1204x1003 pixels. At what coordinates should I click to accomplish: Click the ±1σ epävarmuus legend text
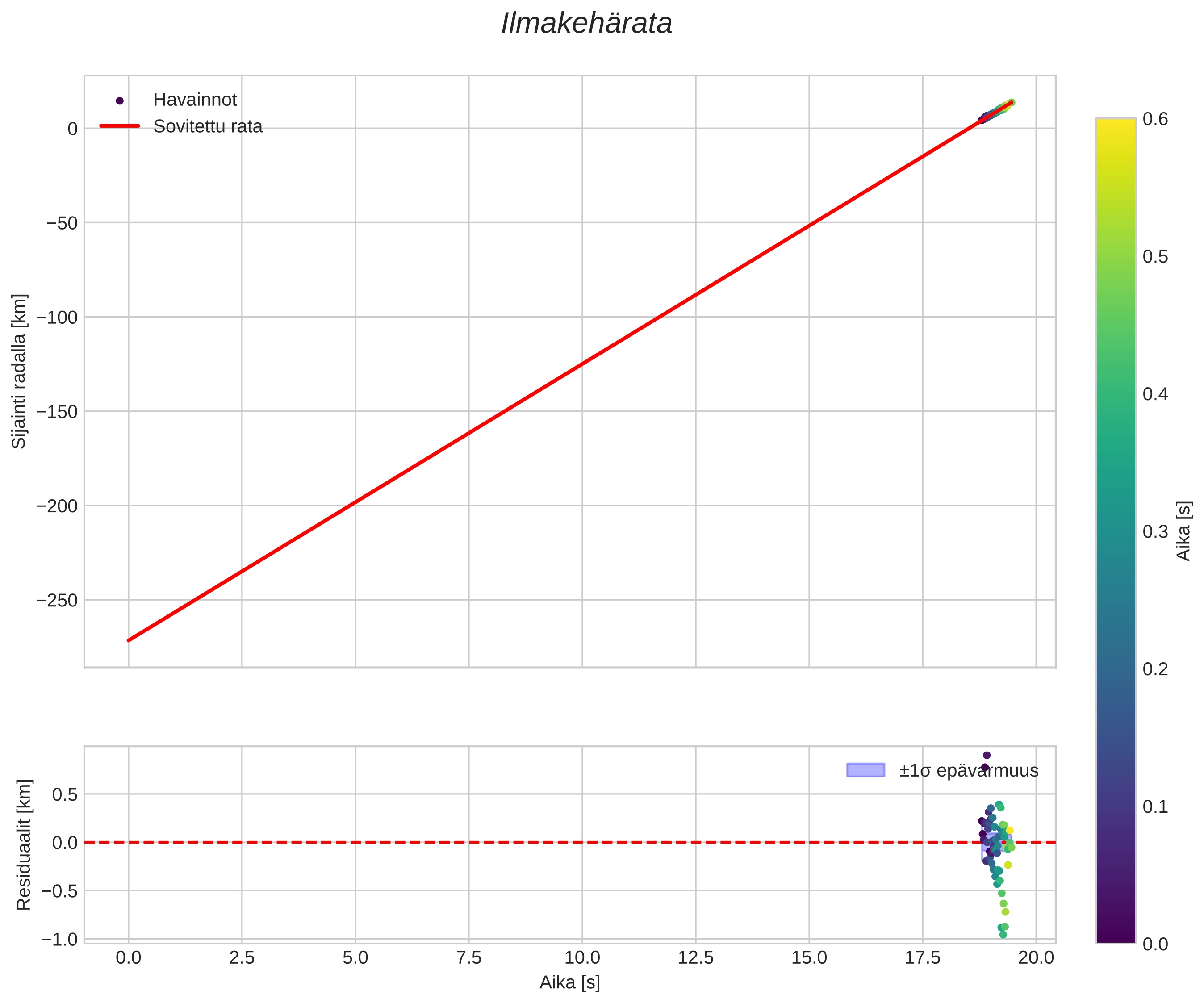(x=968, y=771)
